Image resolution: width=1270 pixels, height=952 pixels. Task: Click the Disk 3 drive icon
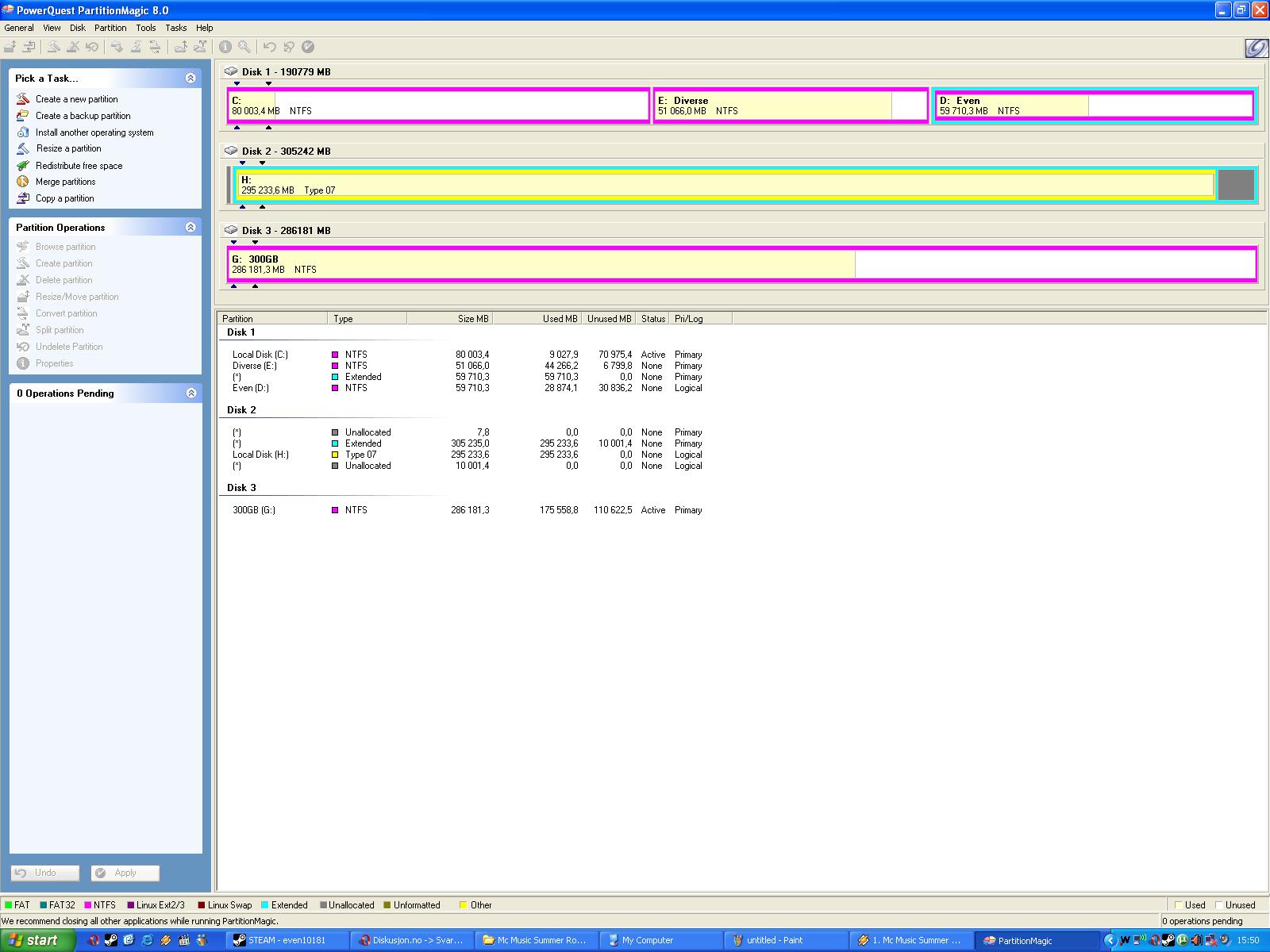pyautogui.click(x=231, y=230)
